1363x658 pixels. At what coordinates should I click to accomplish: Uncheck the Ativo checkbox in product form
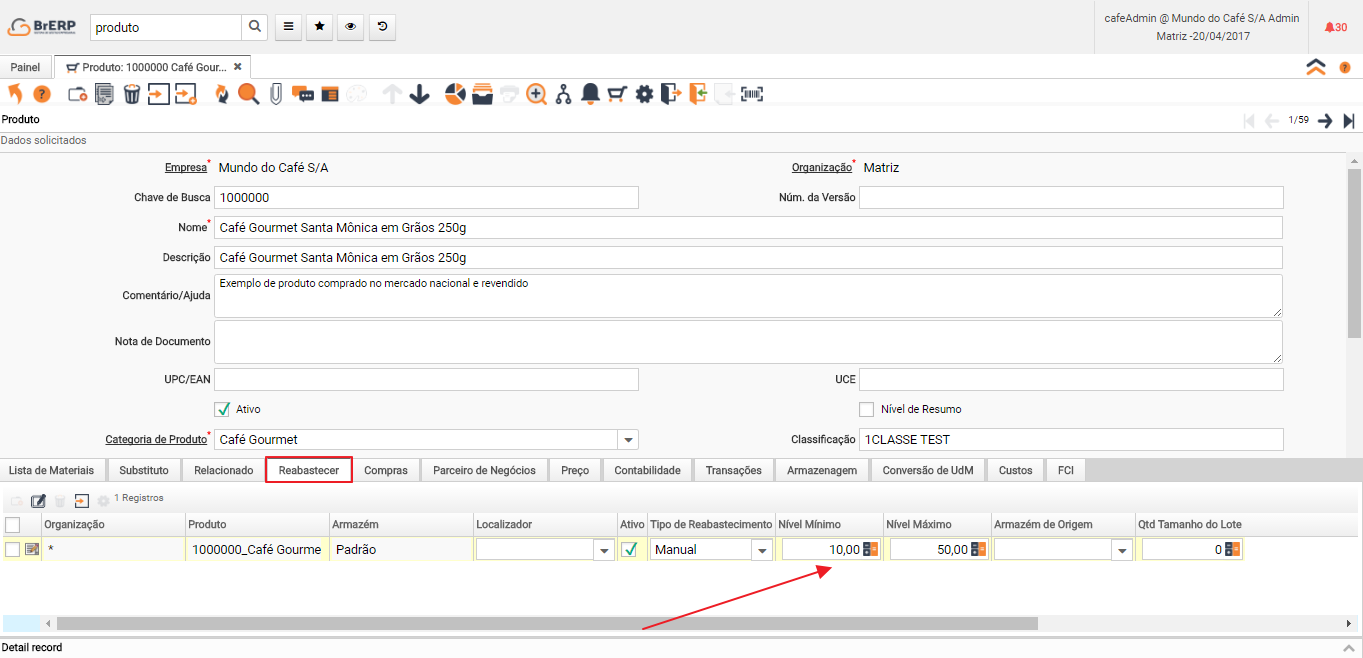coord(222,409)
